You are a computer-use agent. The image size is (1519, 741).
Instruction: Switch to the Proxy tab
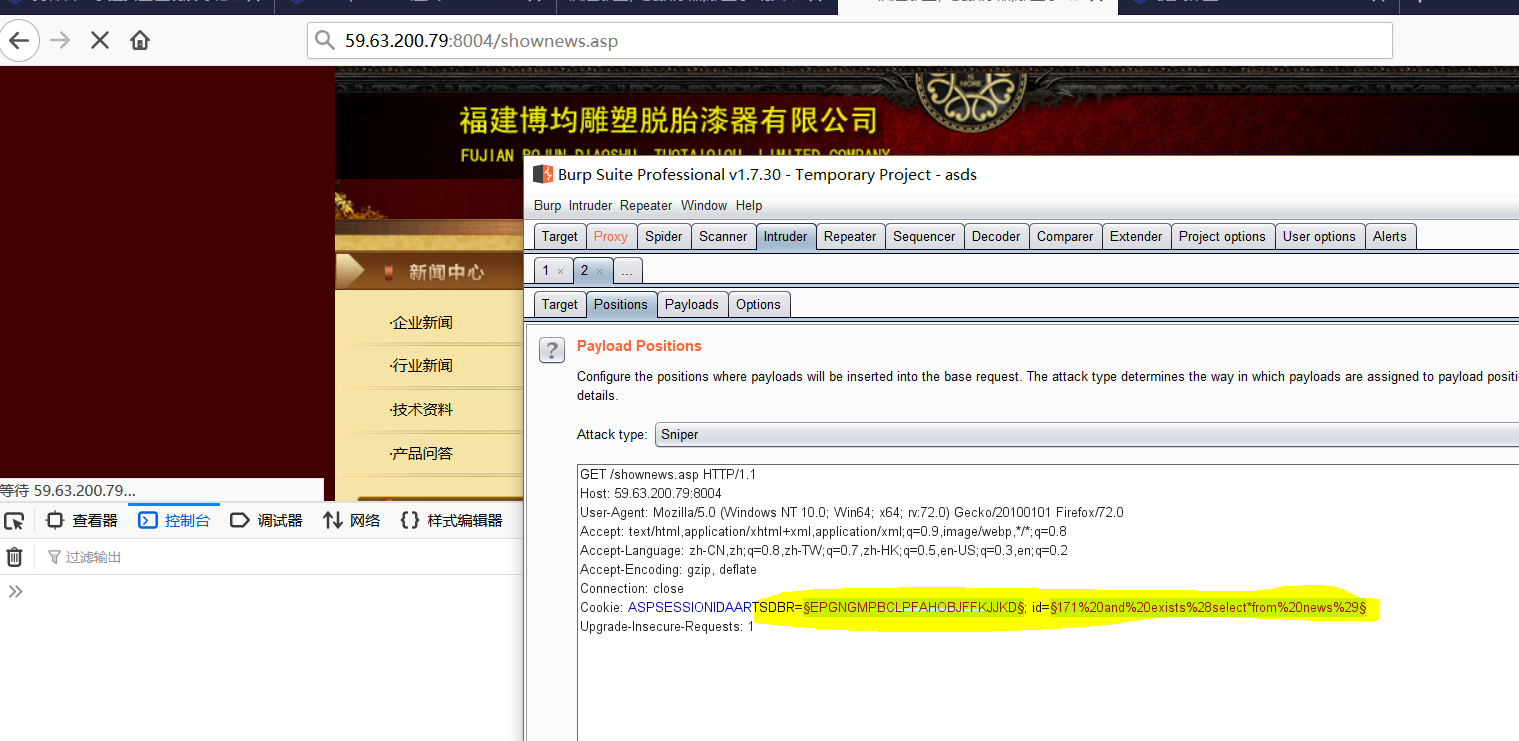click(611, 237)
